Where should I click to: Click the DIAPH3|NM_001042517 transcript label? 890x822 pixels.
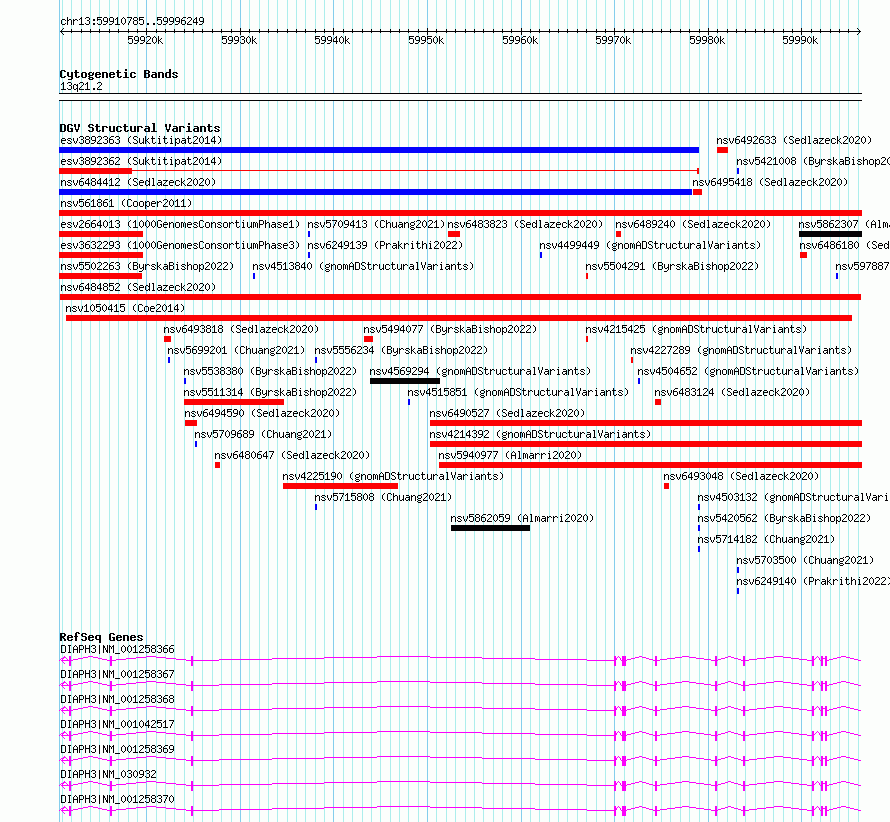[x=117, y=724]
